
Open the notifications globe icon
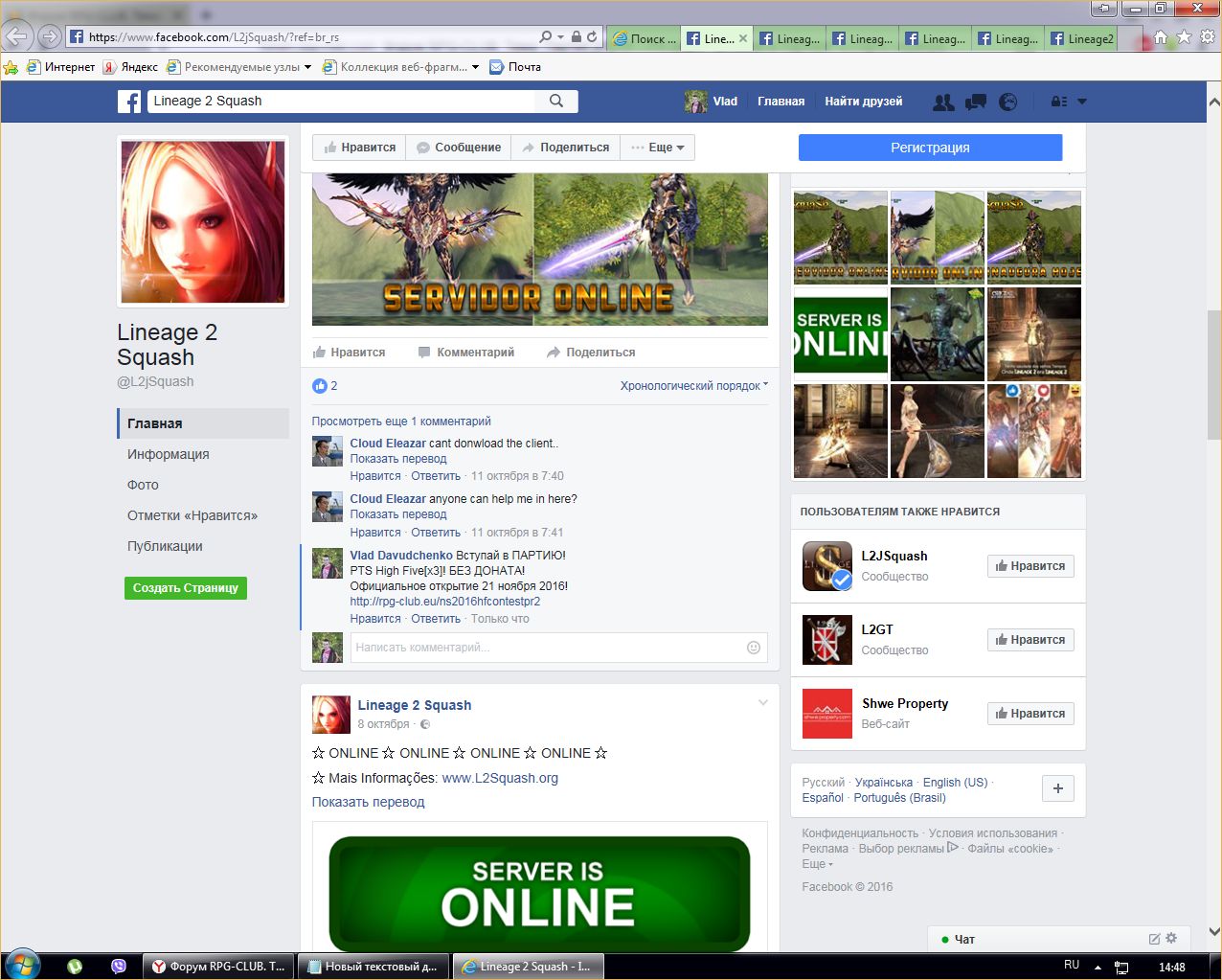[1007, 102]
